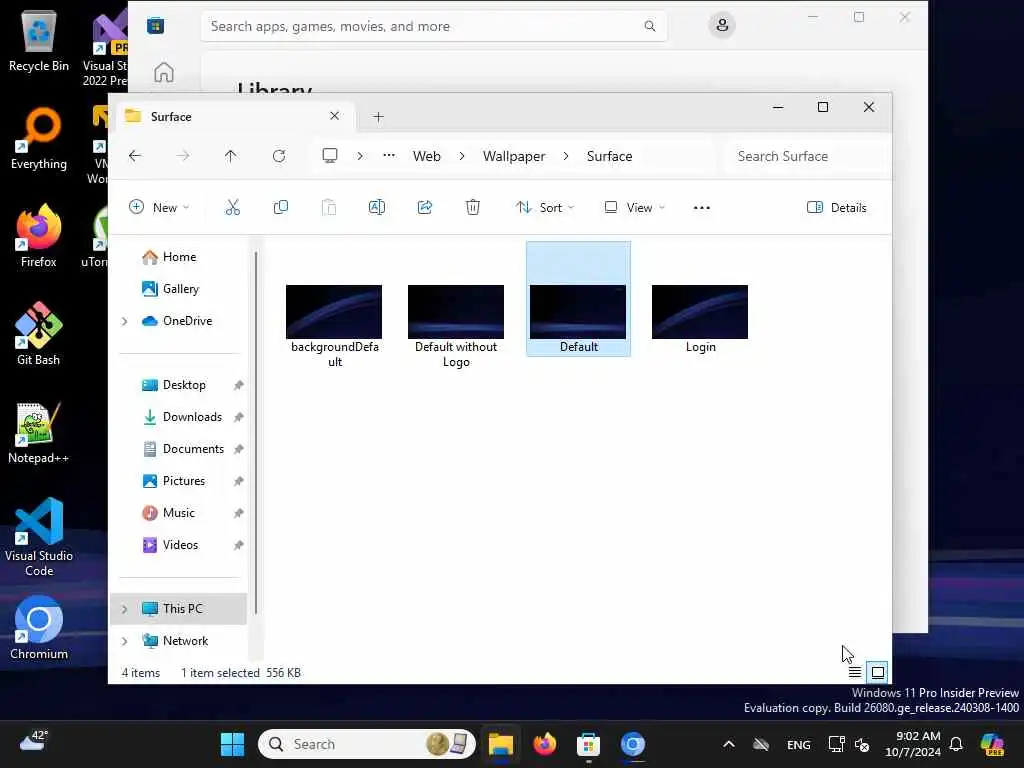Click the Microsoft Store profile account icon

pyautogui.click(x=722, y=25)
